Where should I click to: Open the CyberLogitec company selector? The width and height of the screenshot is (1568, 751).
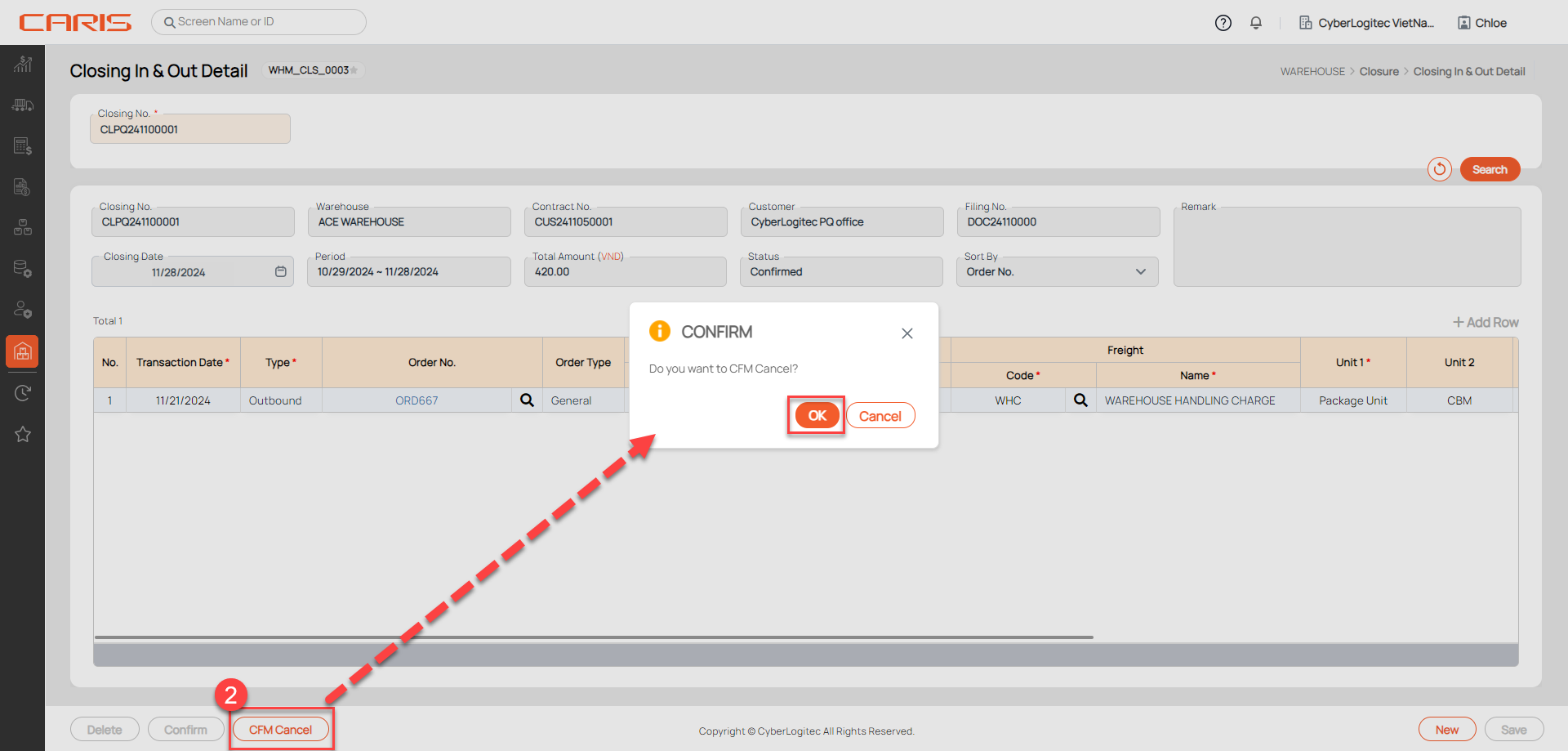pyautogui.click(x=1366, y=23)
